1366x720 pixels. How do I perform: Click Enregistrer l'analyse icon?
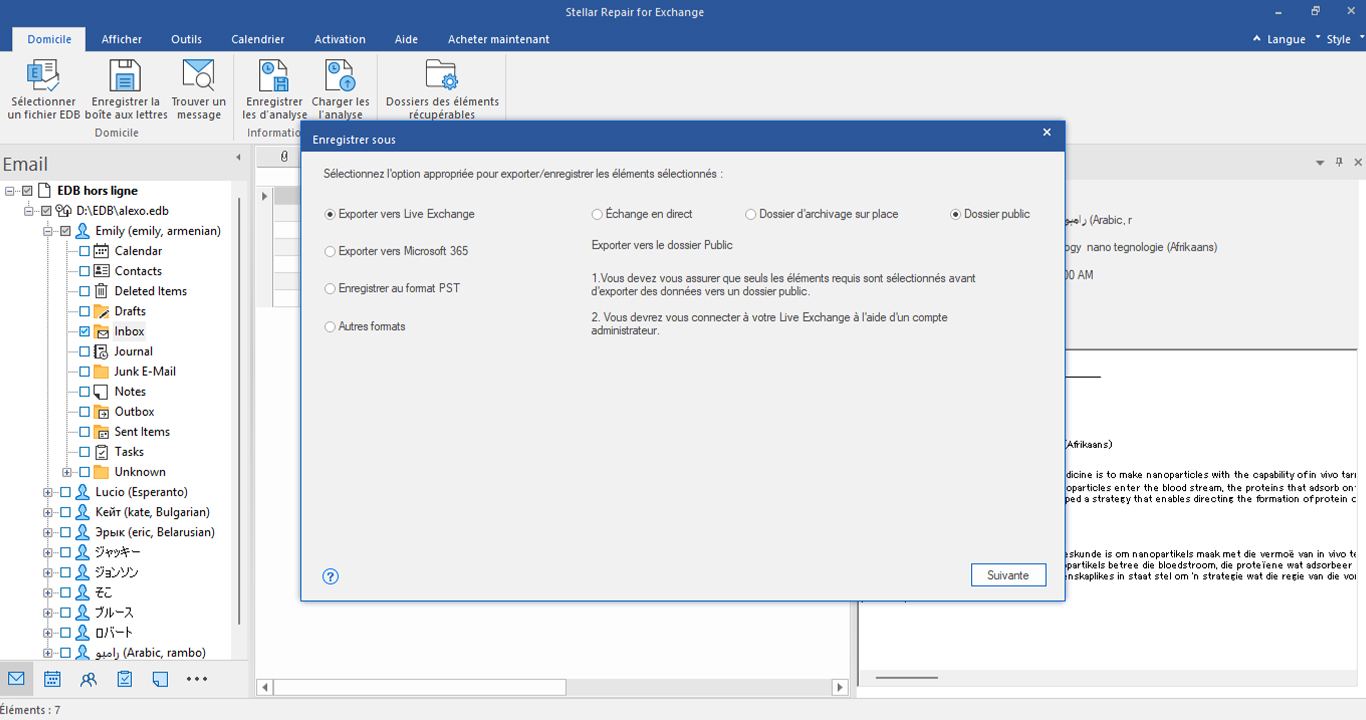(274, 76)
